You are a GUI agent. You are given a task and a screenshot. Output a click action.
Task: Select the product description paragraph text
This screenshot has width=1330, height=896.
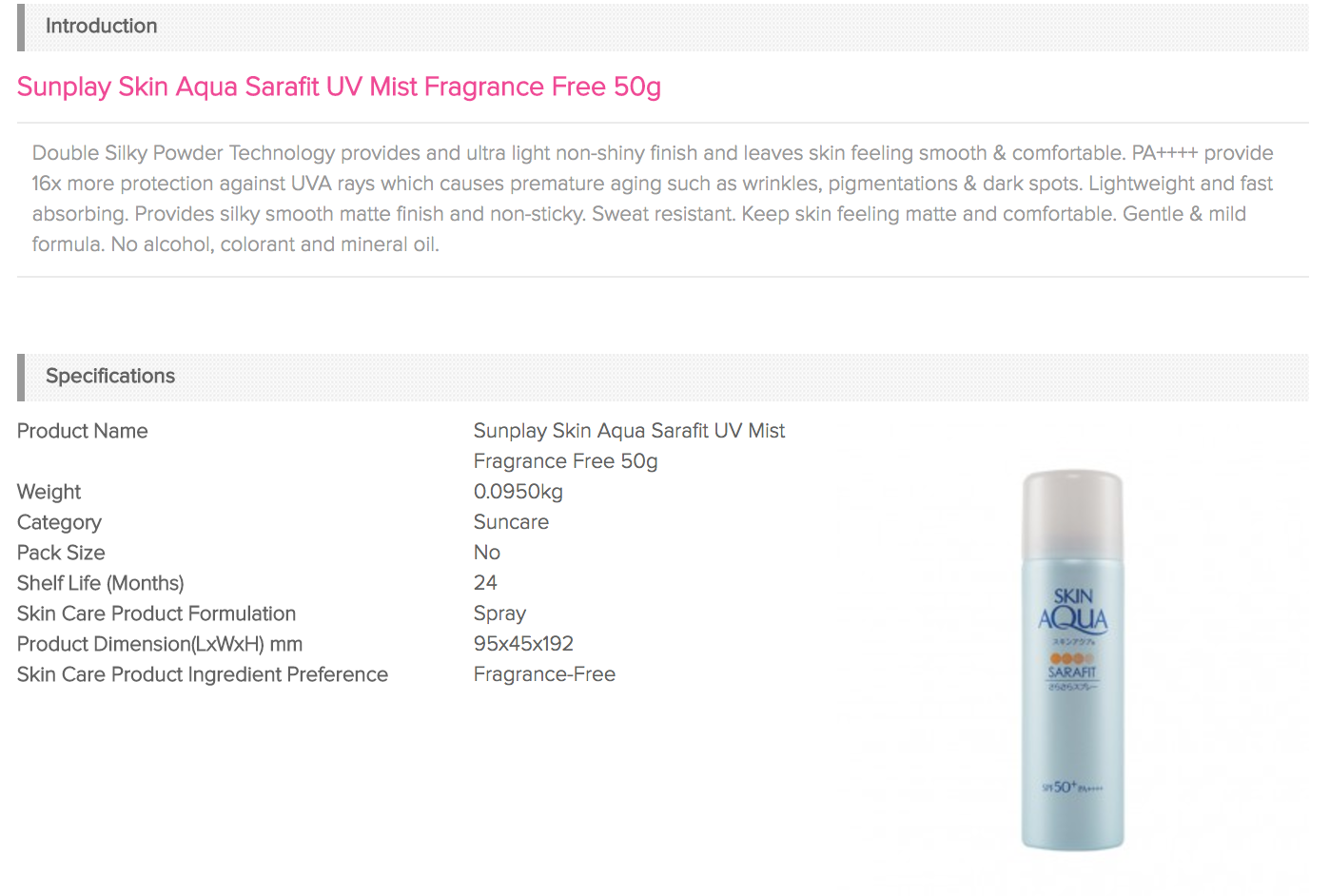pos(653,199)
